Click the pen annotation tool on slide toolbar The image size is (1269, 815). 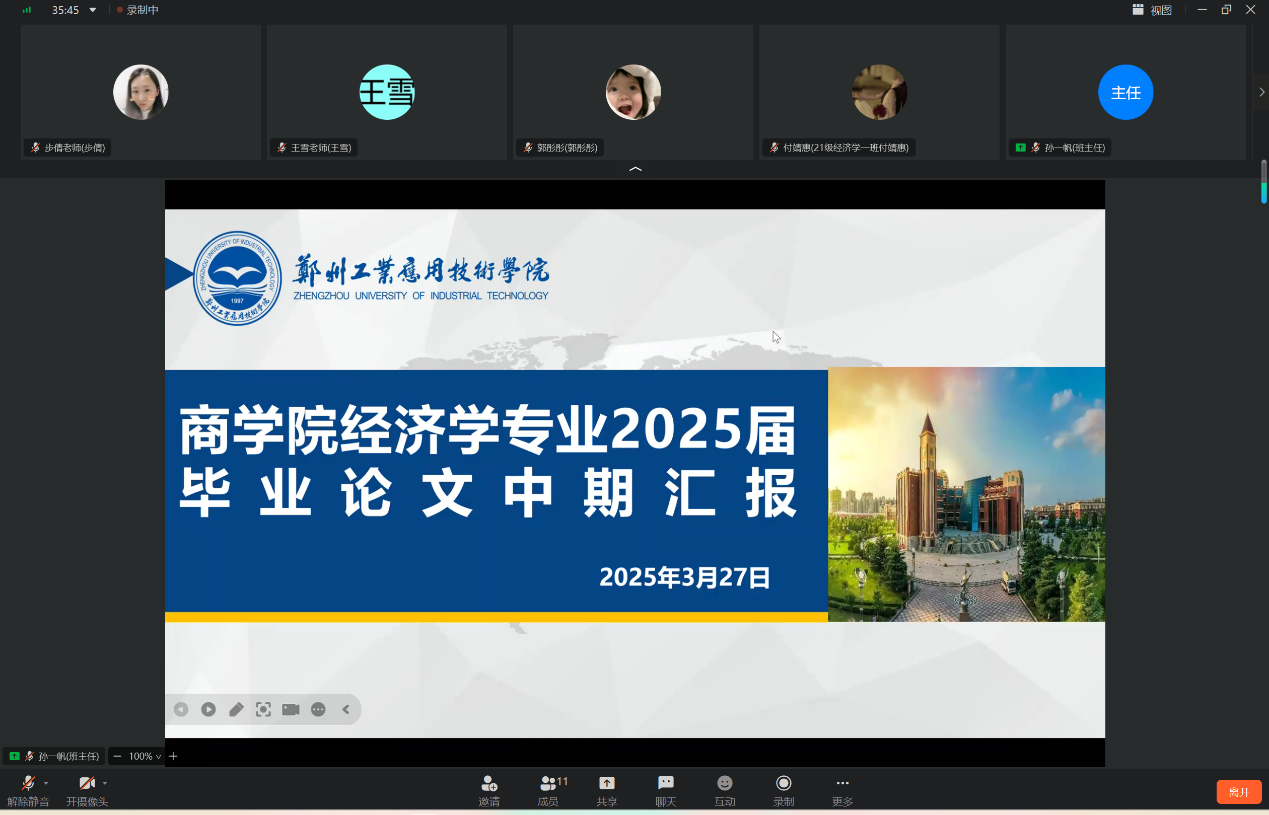point(236,709)
